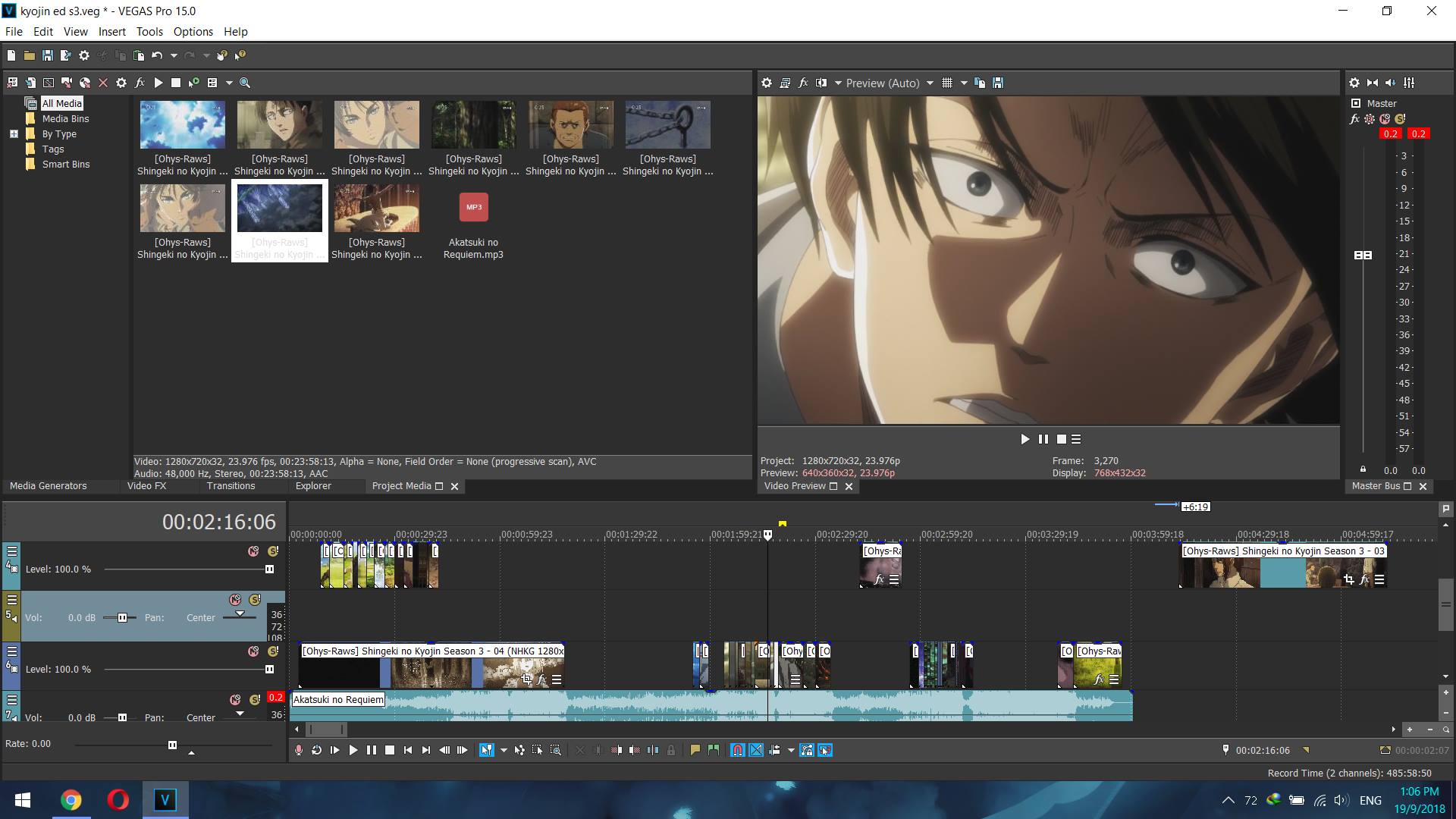Toggle Ignore Event Grouping button
1456x819 pixels.
[x=825, y=750]
